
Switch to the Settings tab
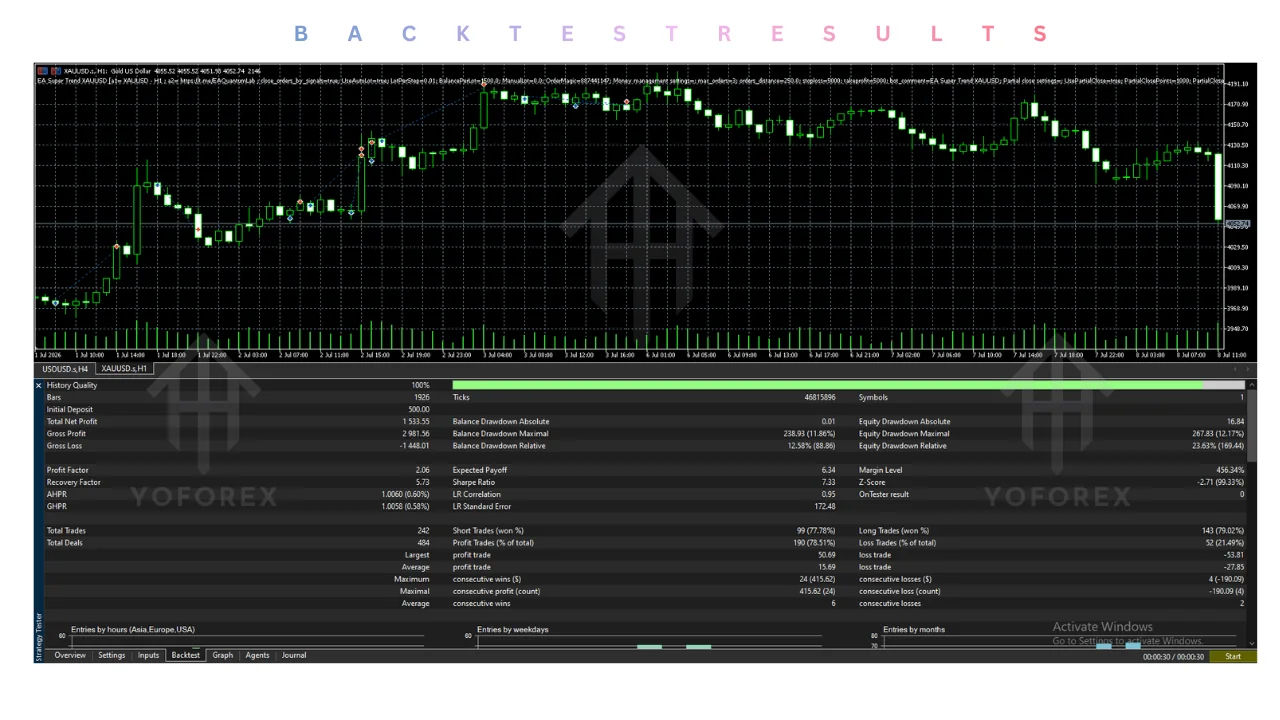[112, 656]
